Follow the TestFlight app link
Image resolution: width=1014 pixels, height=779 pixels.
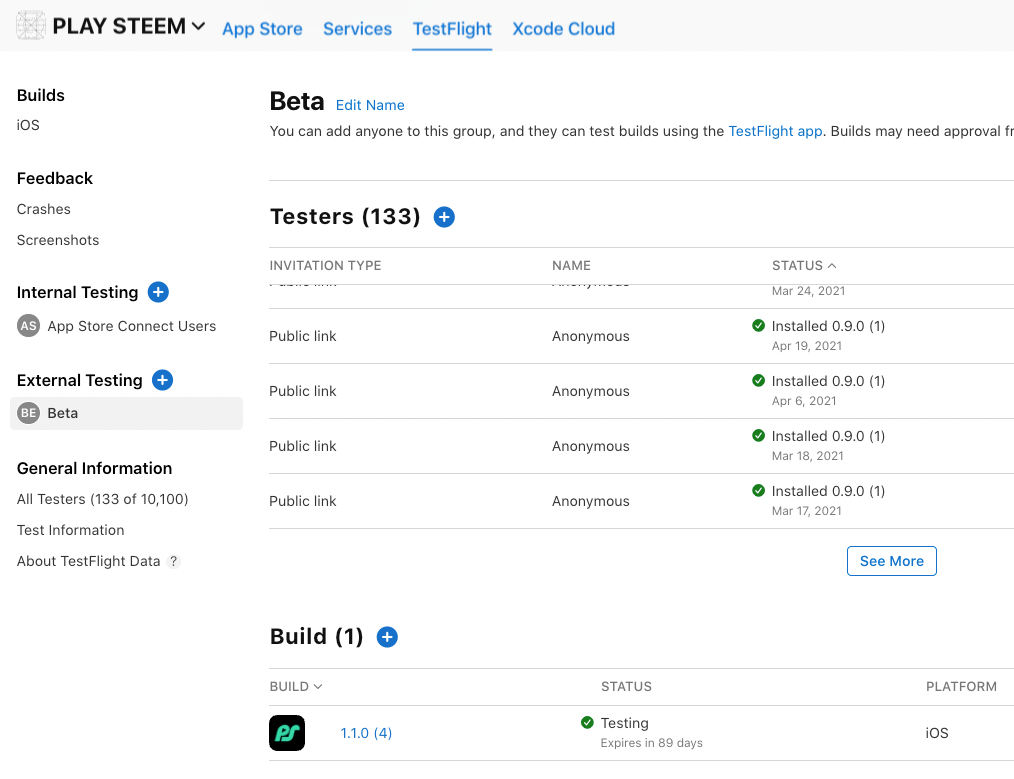[775, 131]
